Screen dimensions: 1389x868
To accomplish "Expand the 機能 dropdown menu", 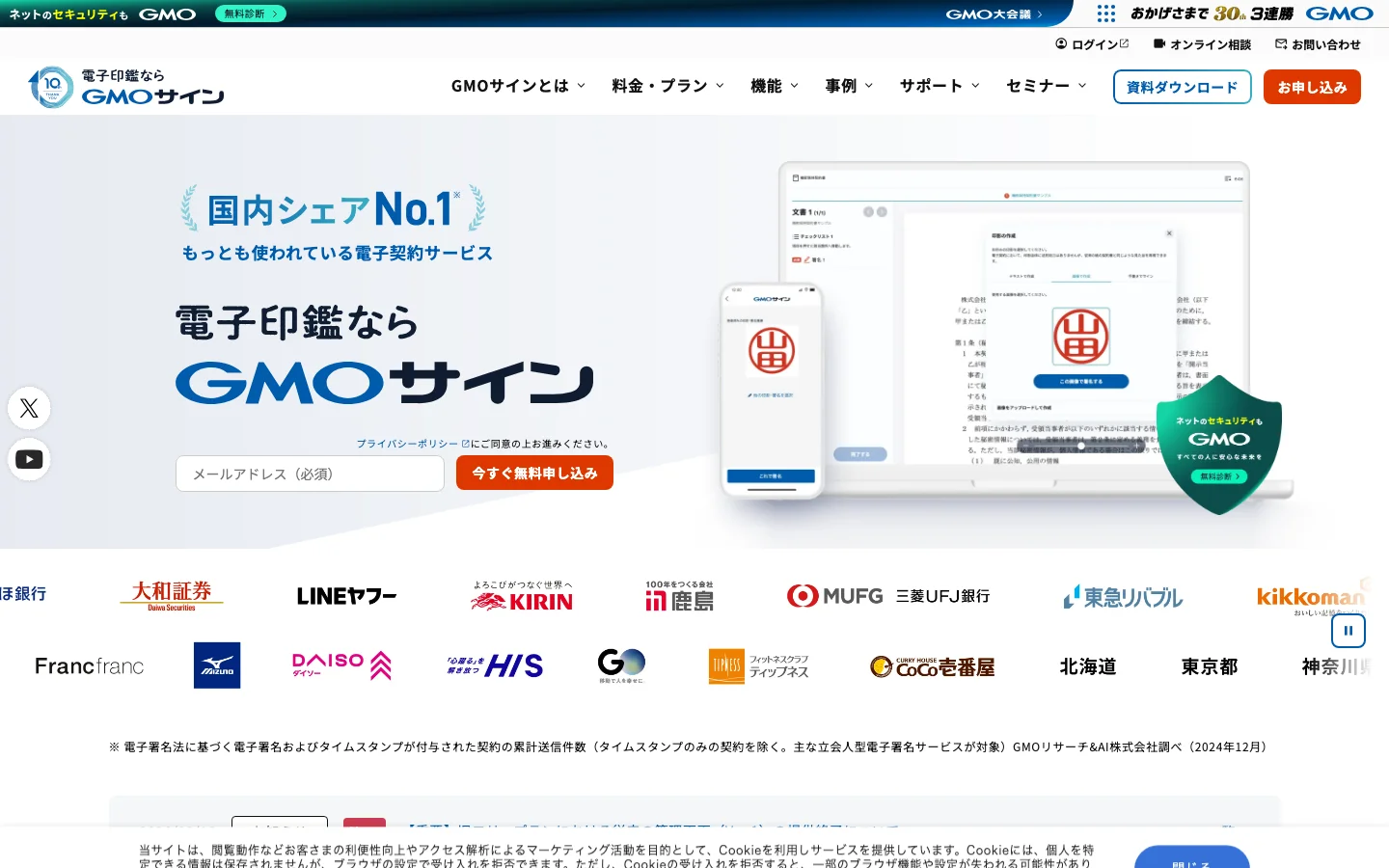I will tap(775, 86).
